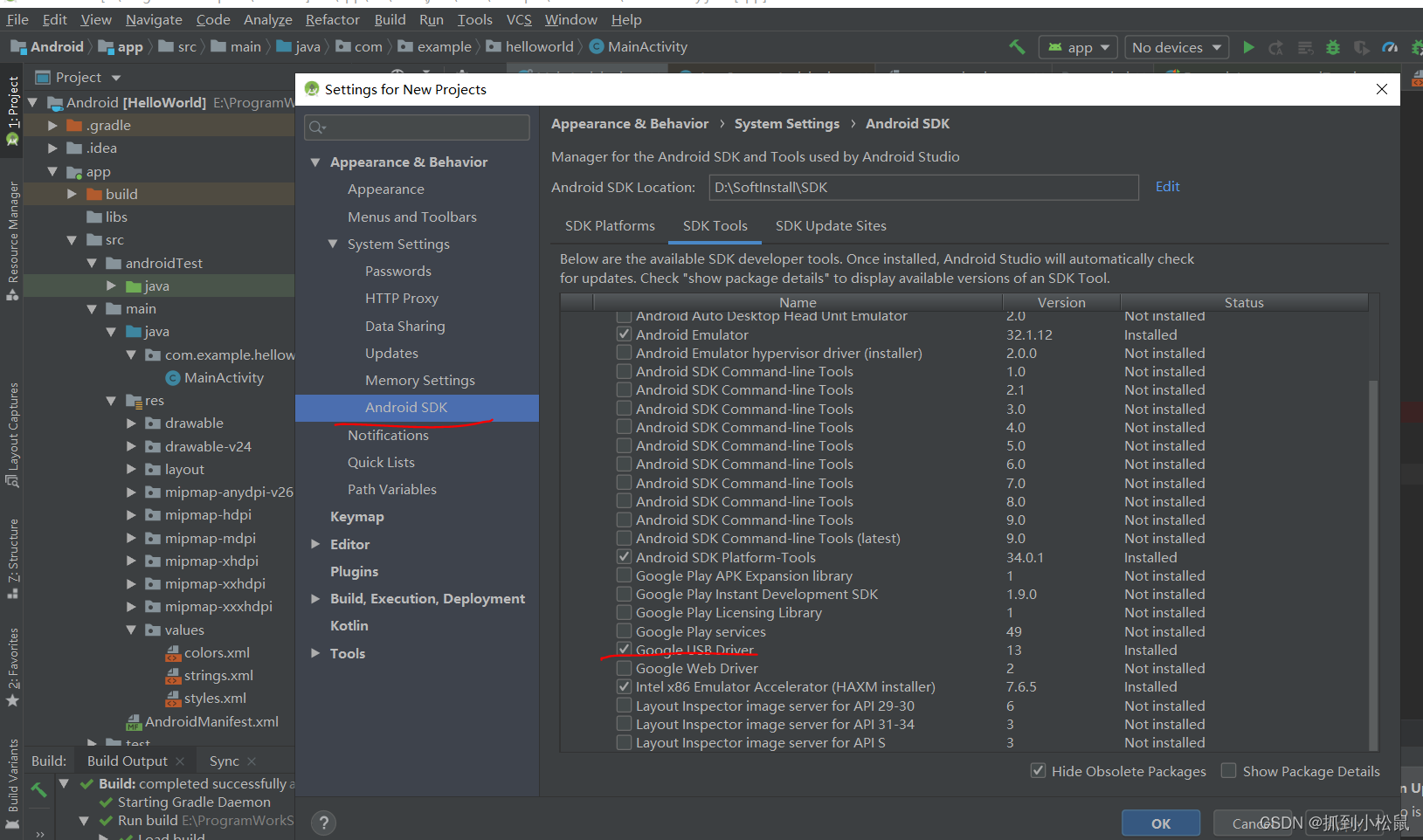Toggle the Google USB Driver checkbox
Viewport: 1423px width, 840px height.
pyautogui.click(x=624, y=649)
